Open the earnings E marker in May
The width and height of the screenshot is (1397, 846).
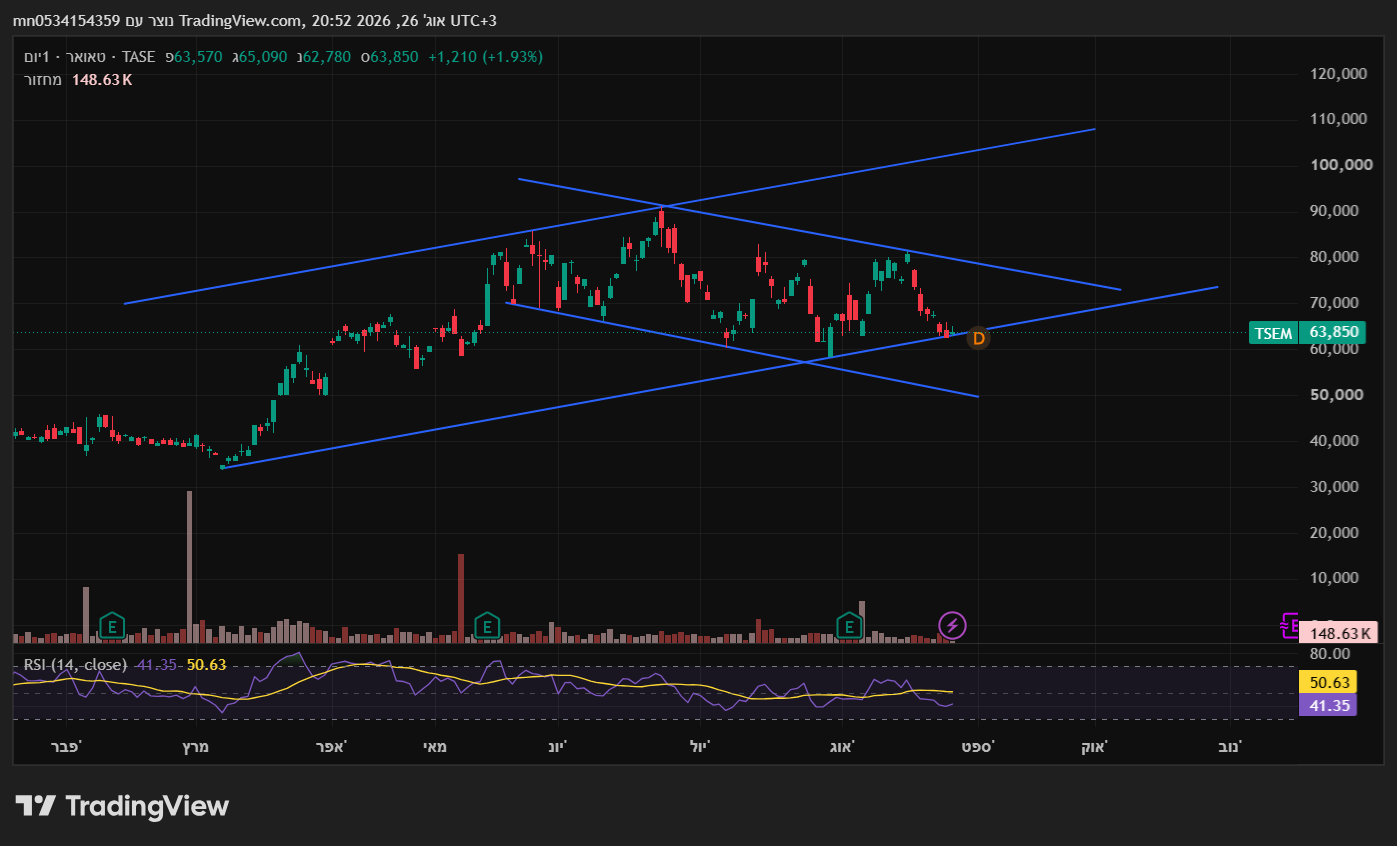tap(486, 627)
